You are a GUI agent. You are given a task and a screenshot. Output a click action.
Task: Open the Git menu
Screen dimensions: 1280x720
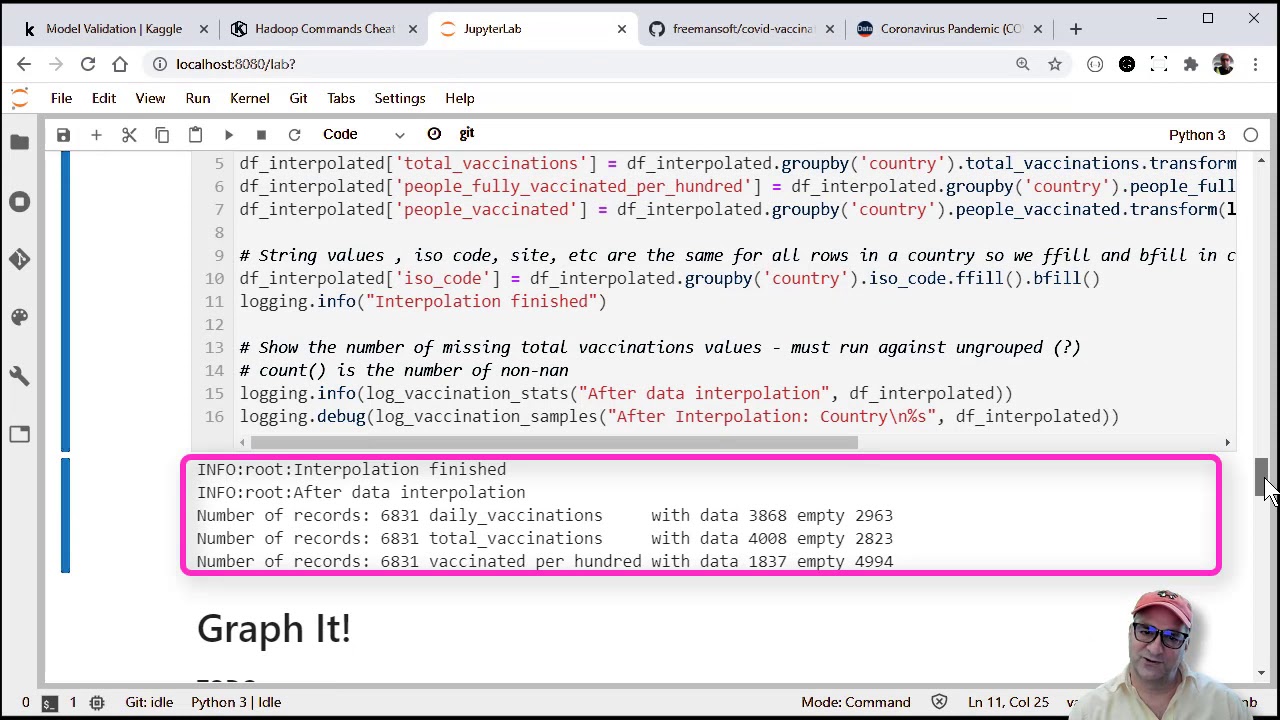point(298,98)
